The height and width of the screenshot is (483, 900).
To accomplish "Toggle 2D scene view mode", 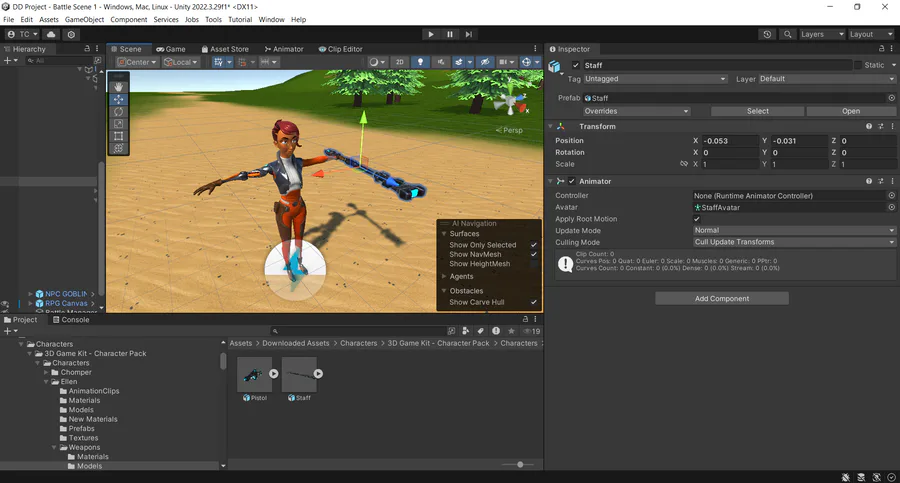I will click(399, 62).
